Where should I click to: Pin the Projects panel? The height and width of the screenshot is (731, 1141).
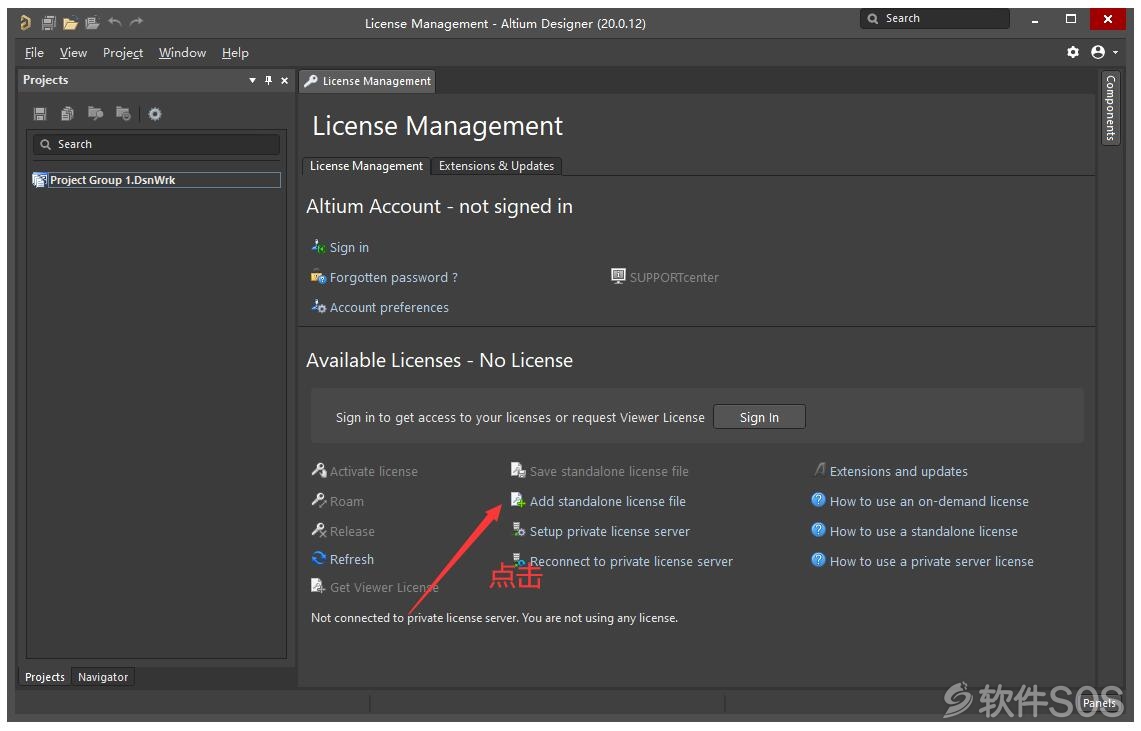(268, 80)
